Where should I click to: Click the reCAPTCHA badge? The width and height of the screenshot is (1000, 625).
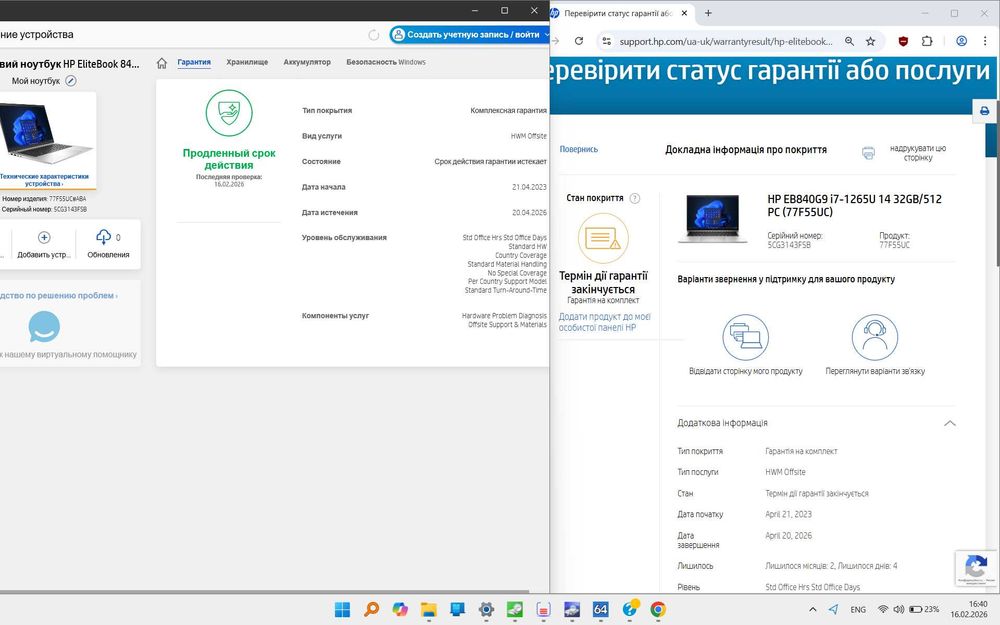(x=976, y=568)
